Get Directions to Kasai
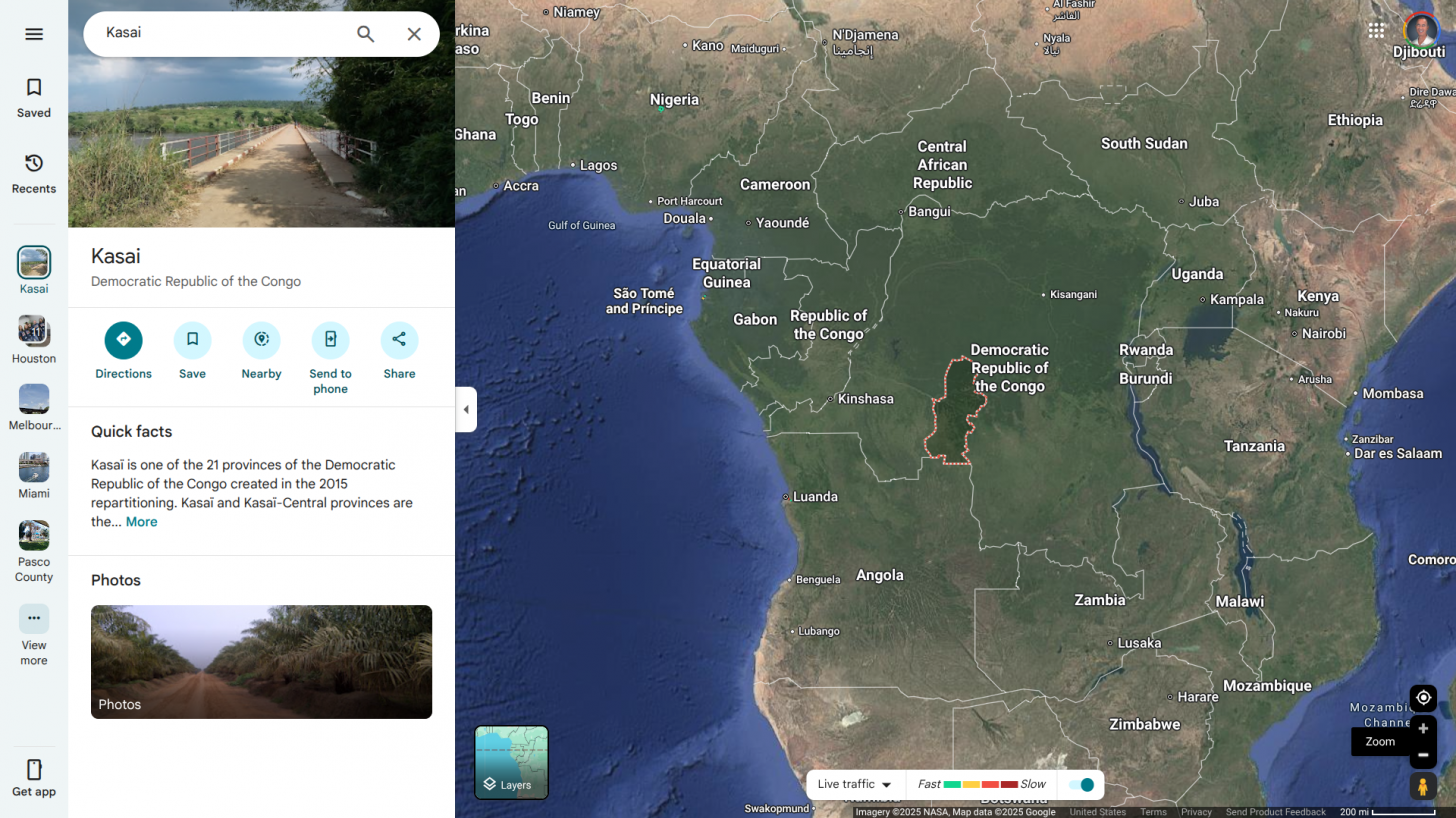The height and width of the screenshot is (818, 1456). coord(123,340)
